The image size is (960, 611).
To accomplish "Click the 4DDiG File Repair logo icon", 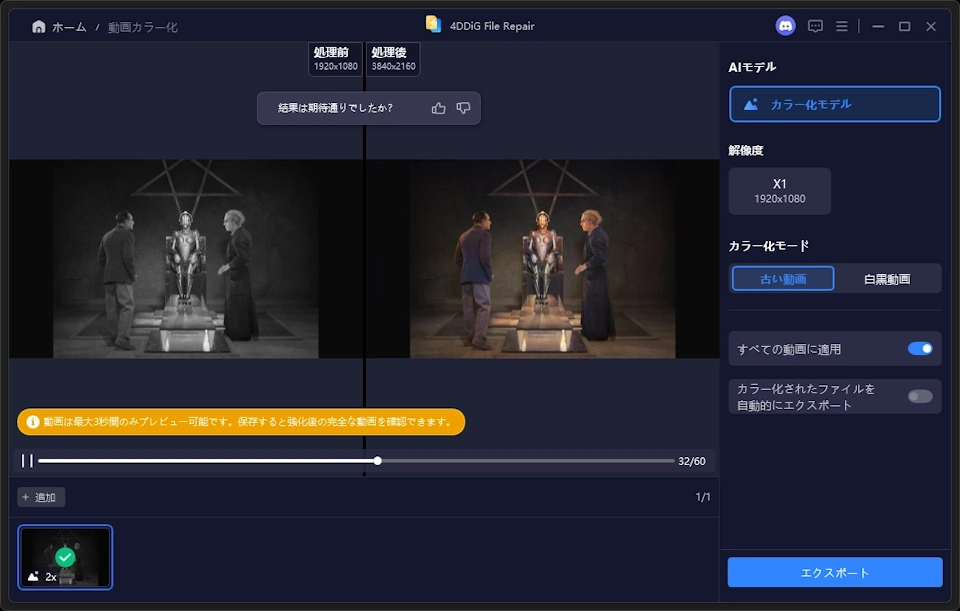I will click(x=433, y=24).
